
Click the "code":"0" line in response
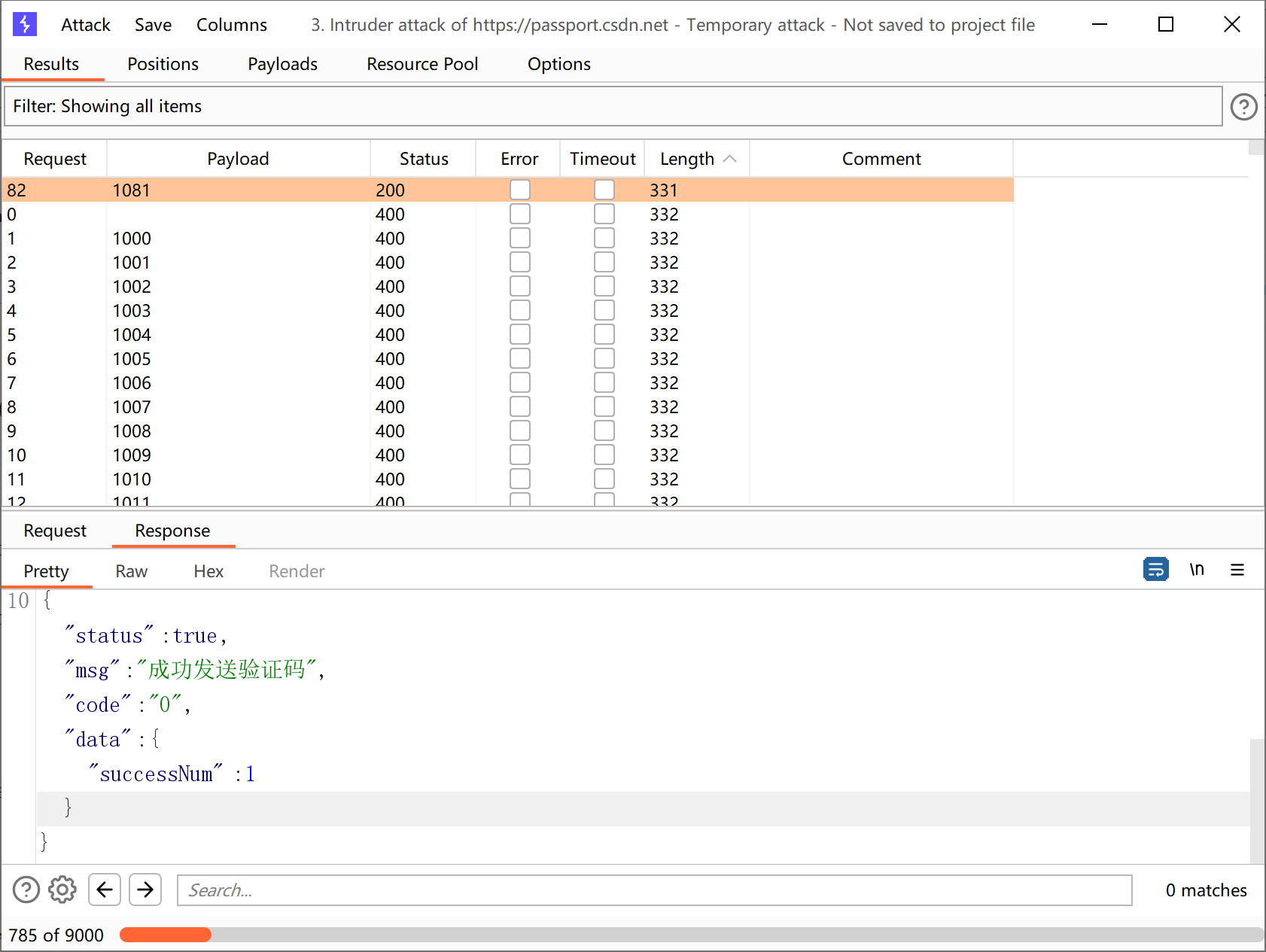click(x=127, y=704)
